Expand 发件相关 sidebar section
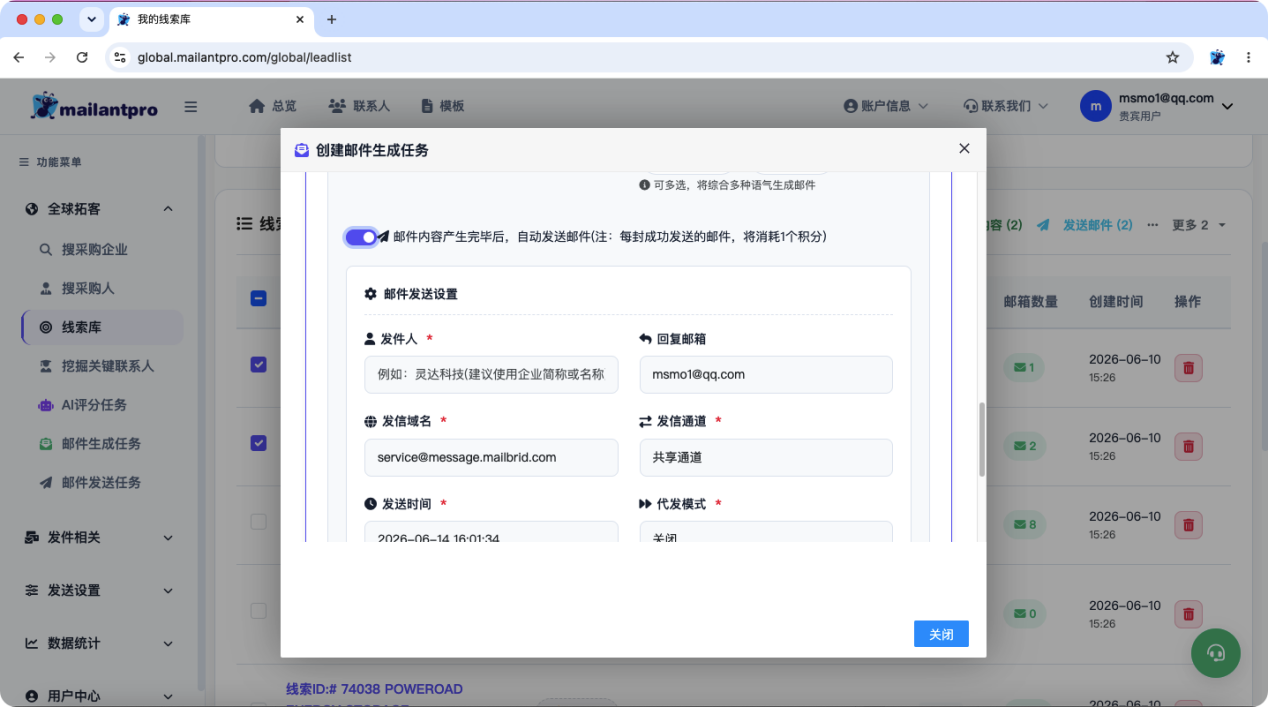 (x=100, y=537)
